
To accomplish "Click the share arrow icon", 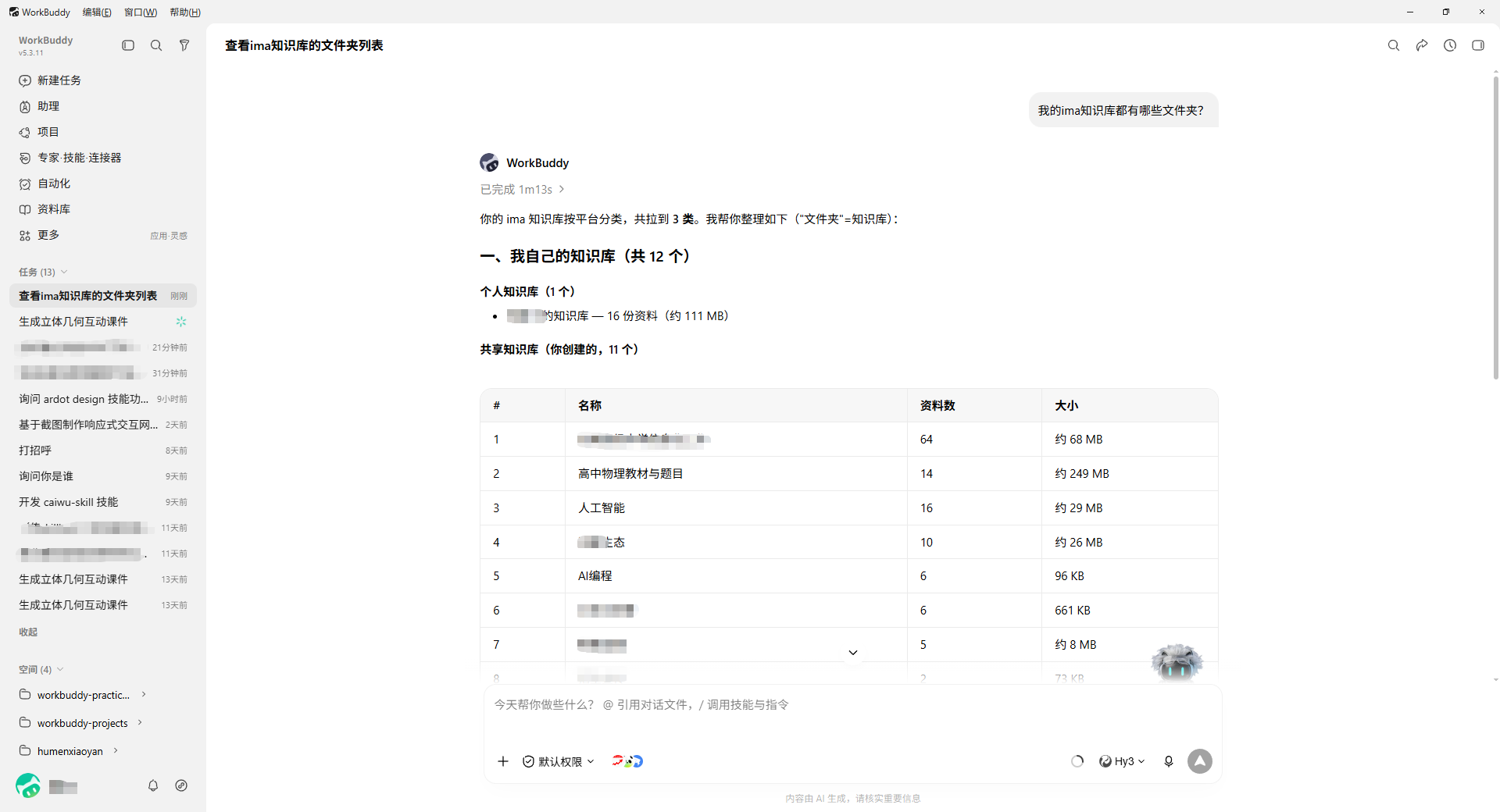I will coord(1422,45).
